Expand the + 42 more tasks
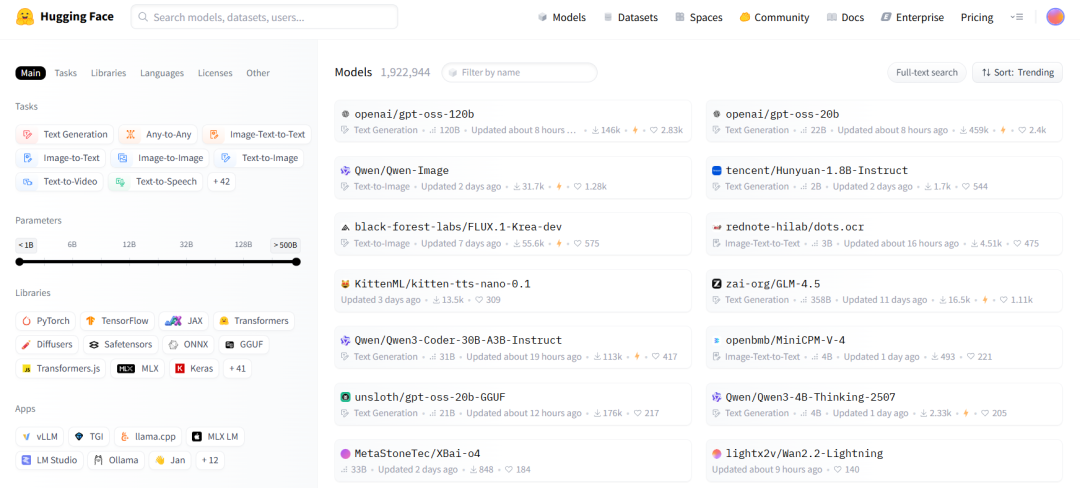 coord(221,182)
